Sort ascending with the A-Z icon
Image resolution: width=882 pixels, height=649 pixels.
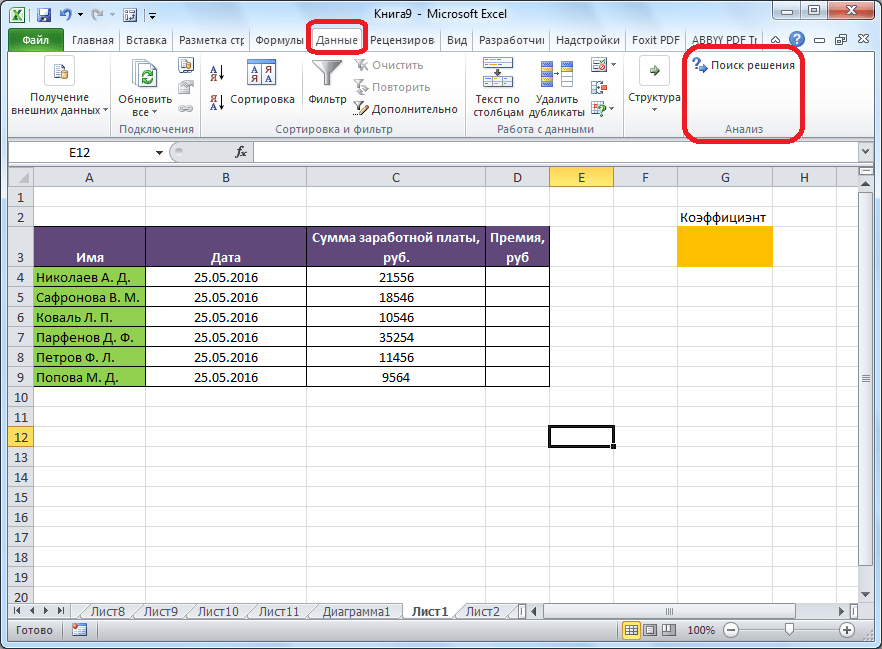click(x=217, y=71)
